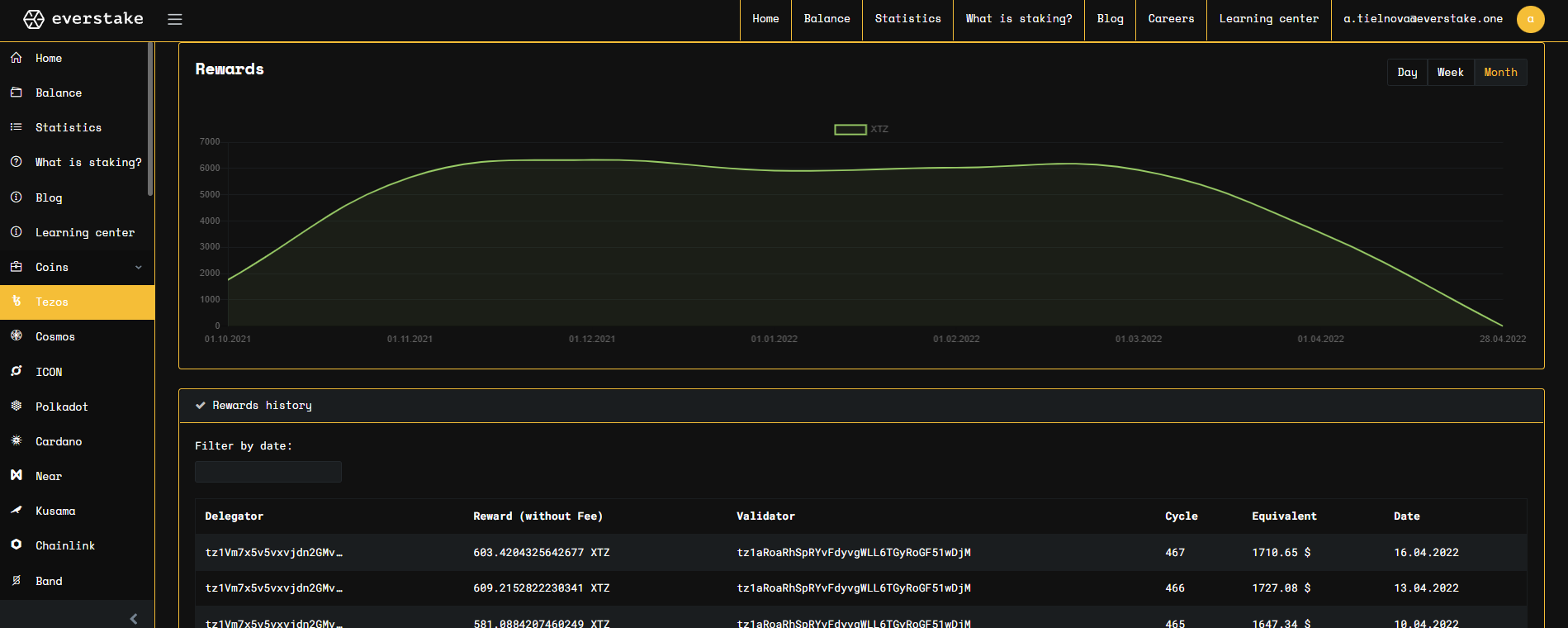Open Polkadot in the sidebar
This screenshot has height=628, width=1568.
click(x=62, y=407)
